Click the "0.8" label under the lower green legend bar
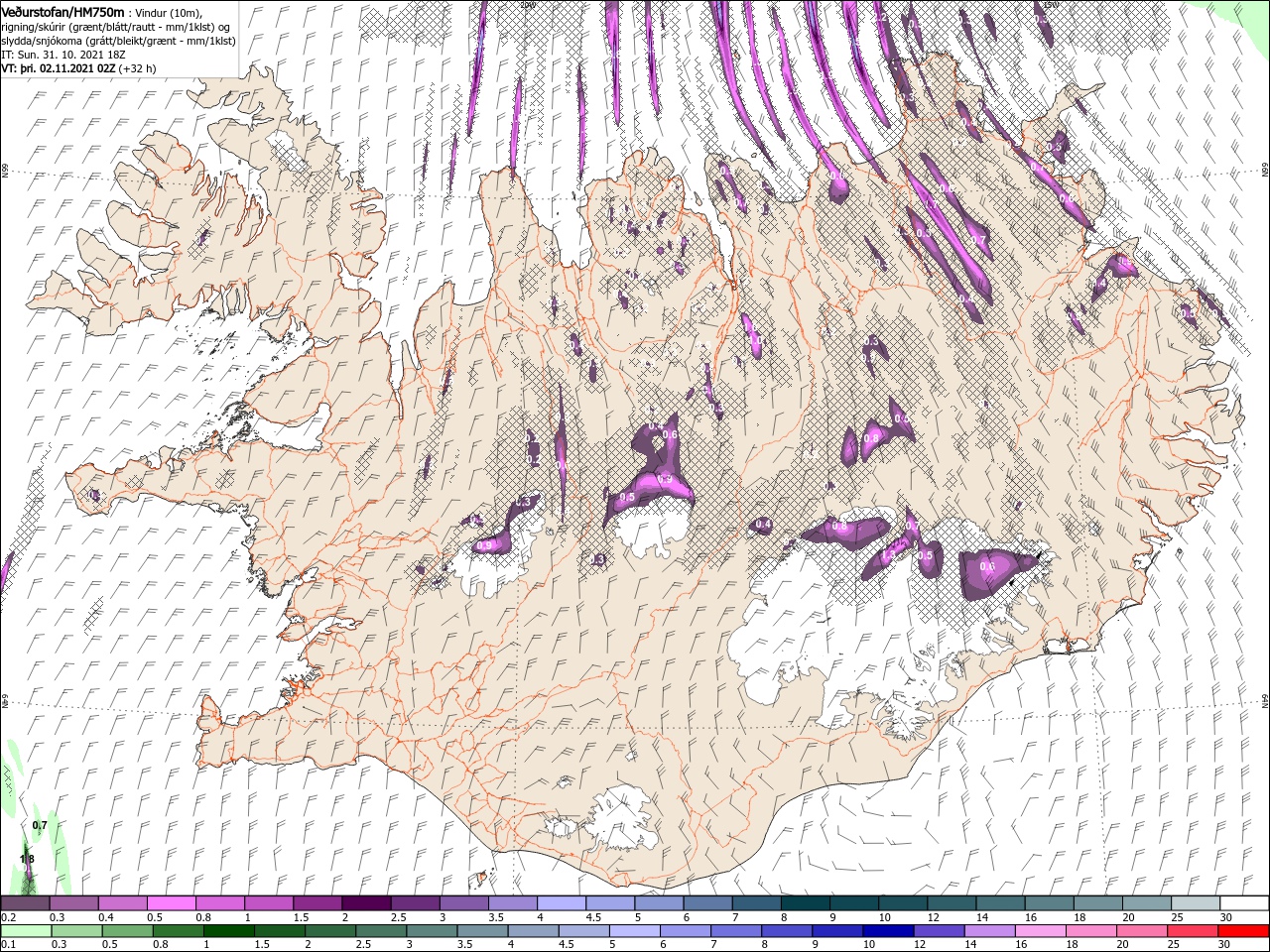This screenshot has width=1270, height=952. point(160,945)
